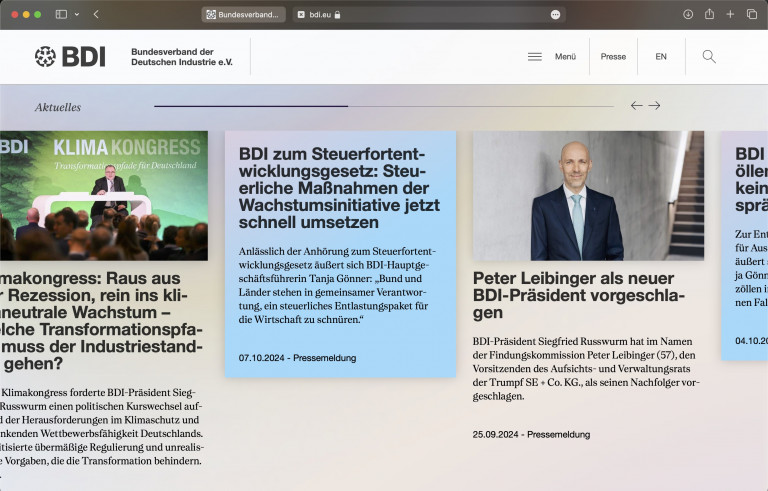Advance carousel with right arrow
The height and width of the screenshot is (491, 768).
pyautogui.click(x=654, y=106)
